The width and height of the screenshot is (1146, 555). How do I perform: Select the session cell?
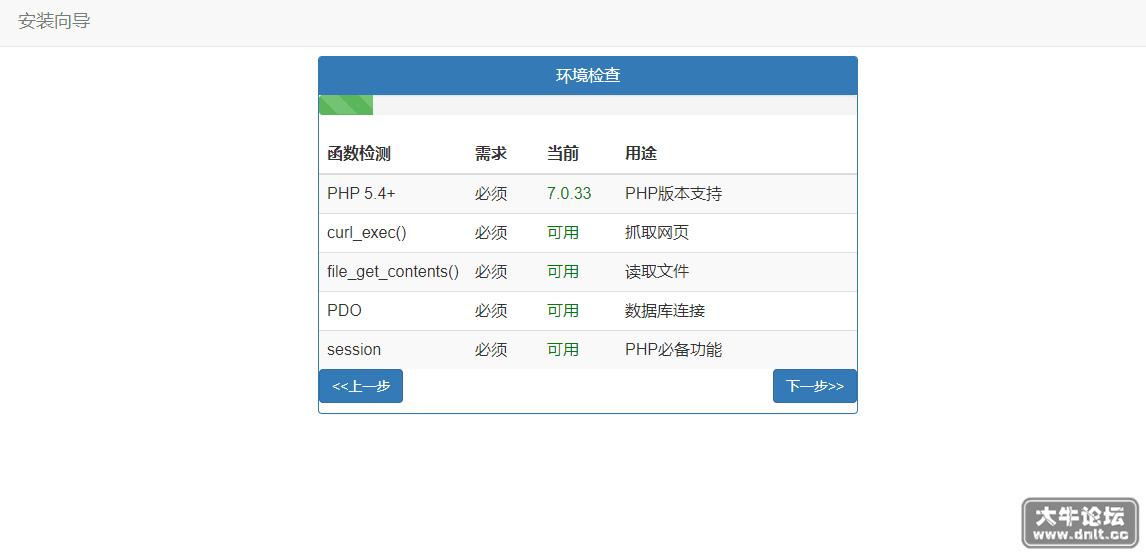[x=354, y=350]
